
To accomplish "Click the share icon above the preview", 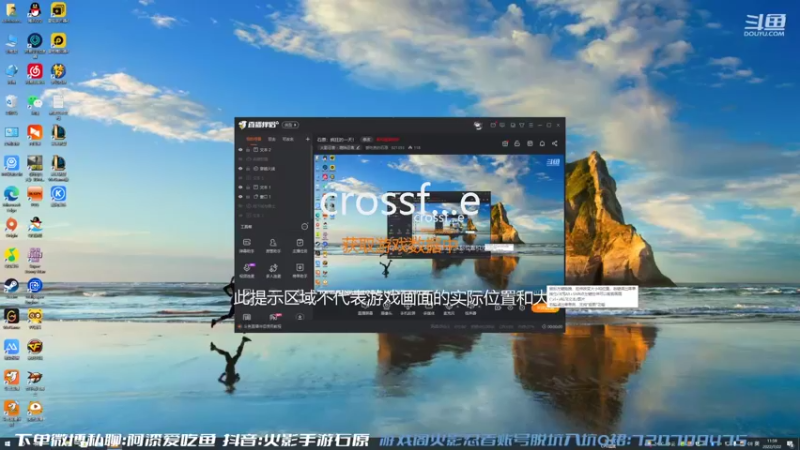I will (555, 144).
